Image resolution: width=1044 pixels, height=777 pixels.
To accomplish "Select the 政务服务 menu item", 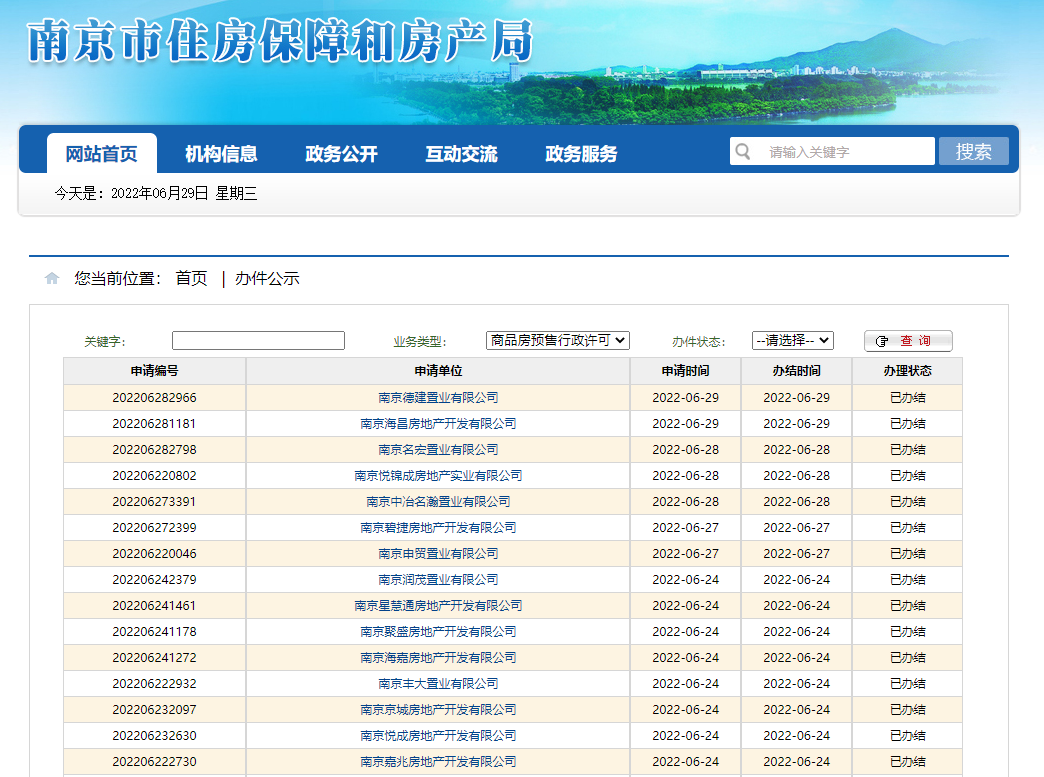I will point(581,154).
